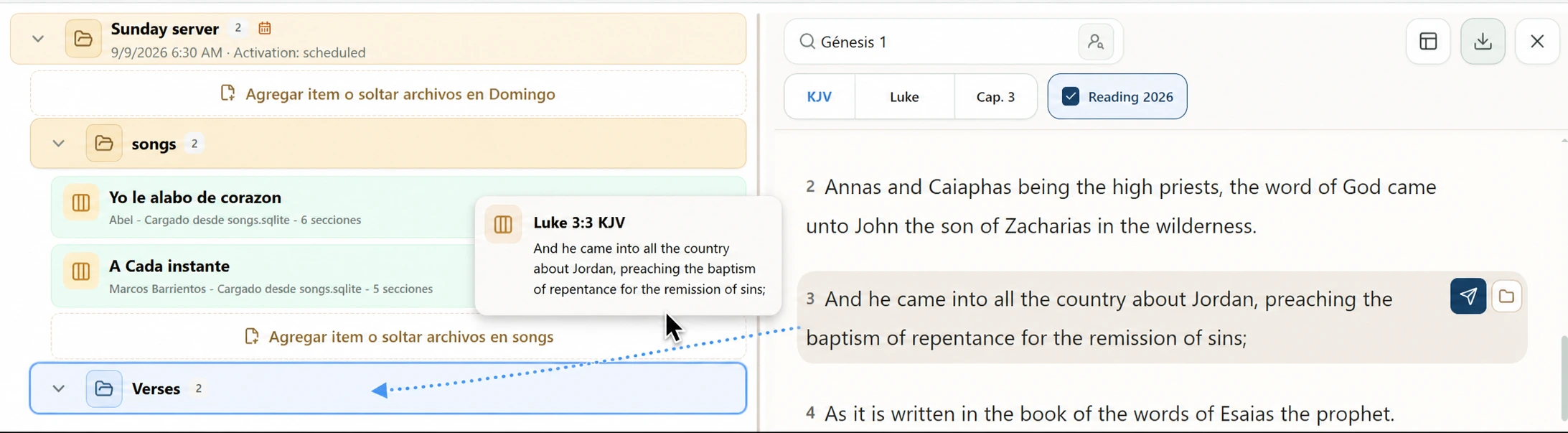1568x433 pixels.
Task: Click the A Cada instante slide icon
Action: click(81, 271)
